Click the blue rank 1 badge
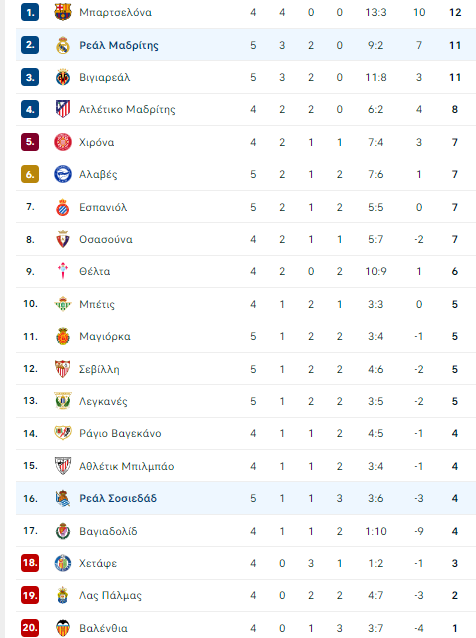 coord(30,12)
